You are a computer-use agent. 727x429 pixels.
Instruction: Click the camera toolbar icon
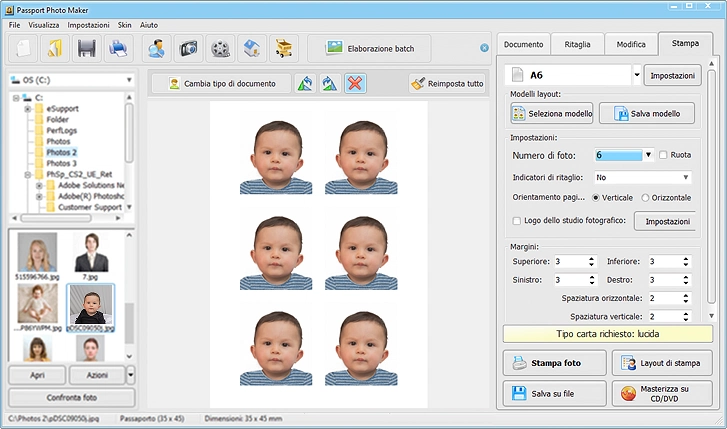(188, 48)
